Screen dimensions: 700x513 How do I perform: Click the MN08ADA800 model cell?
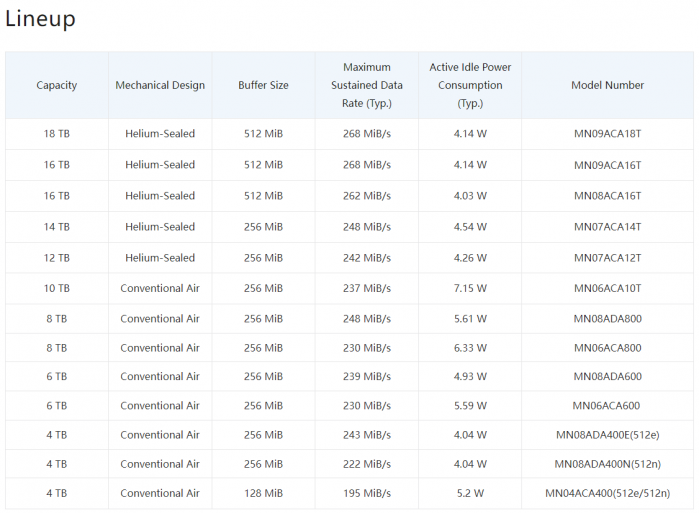tap(608, 319)
